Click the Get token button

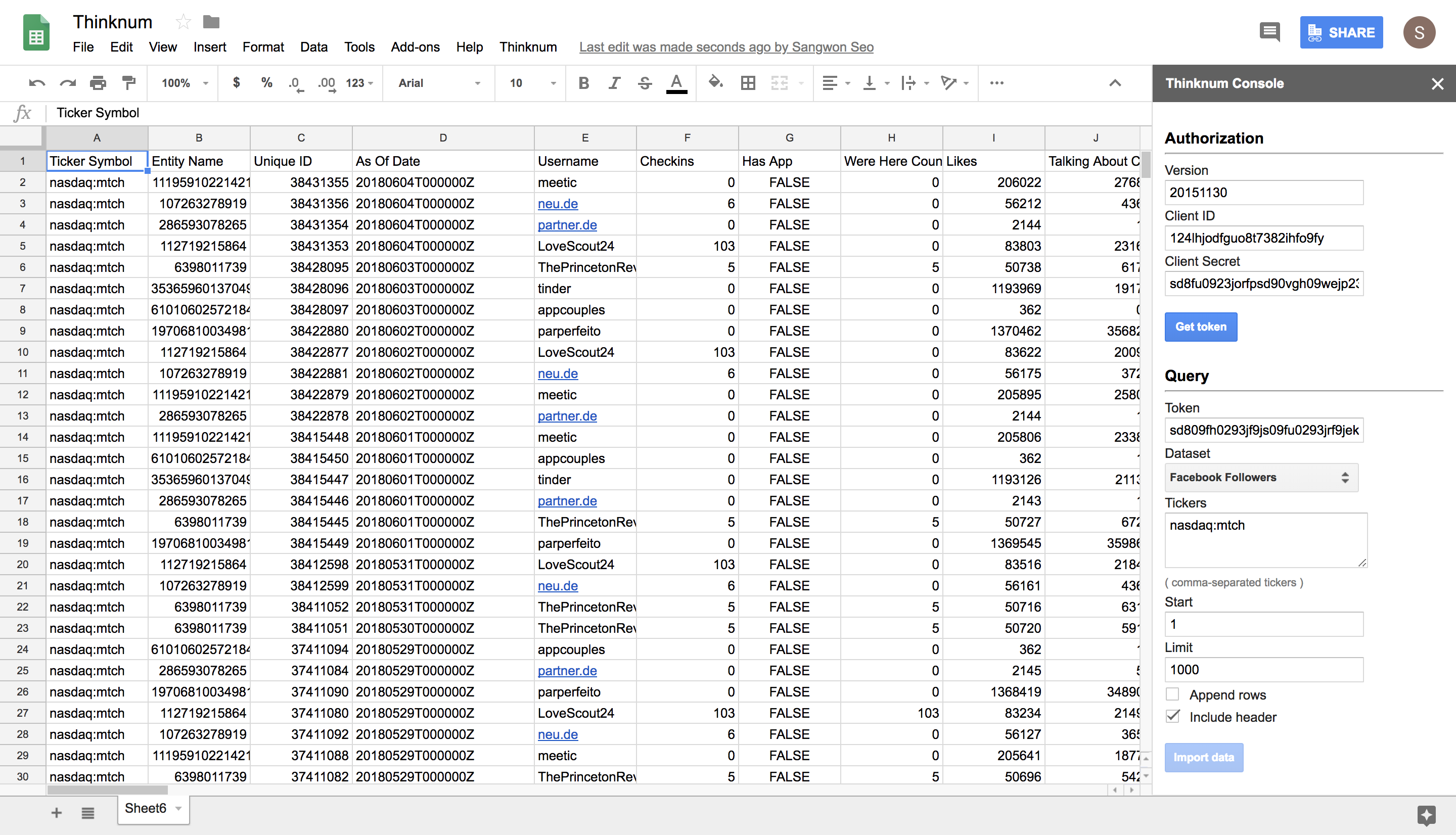click(x=1200, y=327)
